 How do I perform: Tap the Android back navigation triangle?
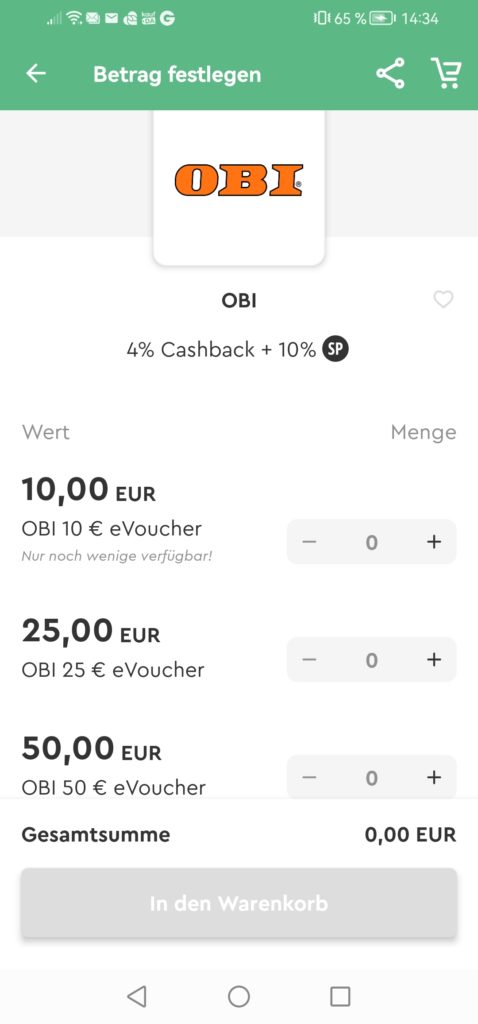(136, 996)
